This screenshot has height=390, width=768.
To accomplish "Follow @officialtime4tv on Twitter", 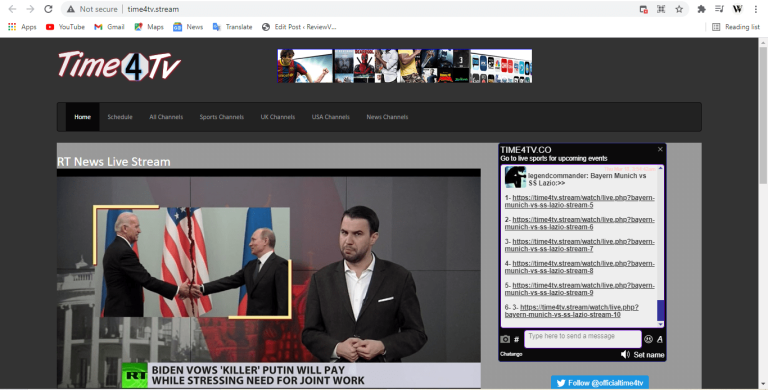I will pos(600,383).
